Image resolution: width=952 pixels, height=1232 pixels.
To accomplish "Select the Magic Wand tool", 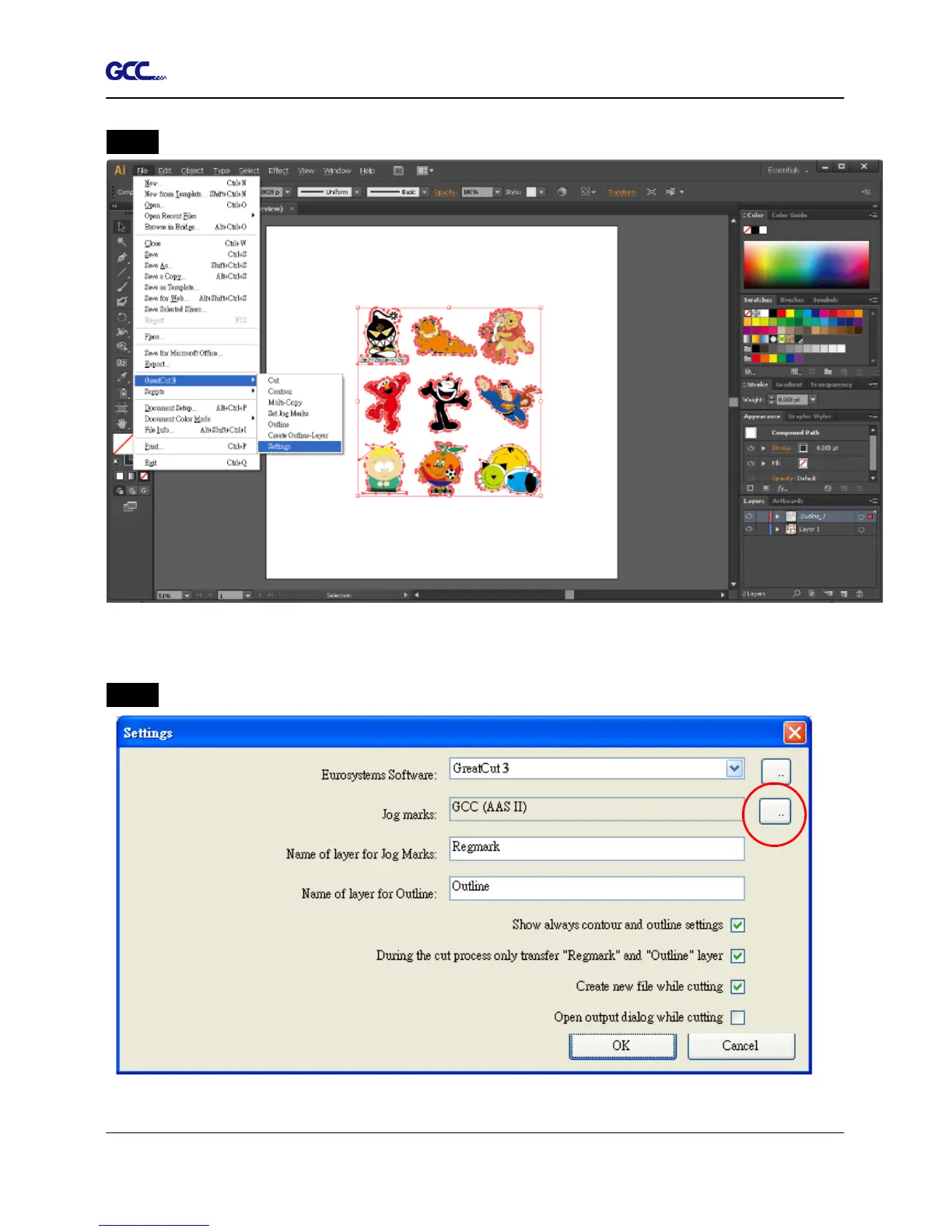I will [121, 243].
